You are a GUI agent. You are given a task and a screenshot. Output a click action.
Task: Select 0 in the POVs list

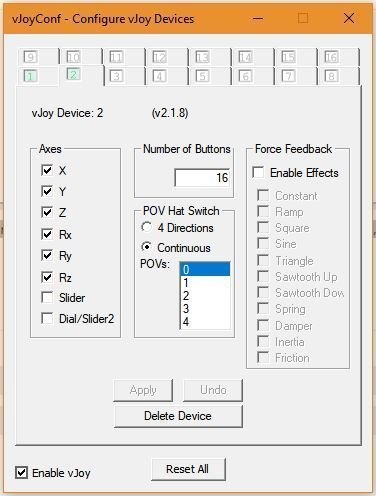point(205,269)
